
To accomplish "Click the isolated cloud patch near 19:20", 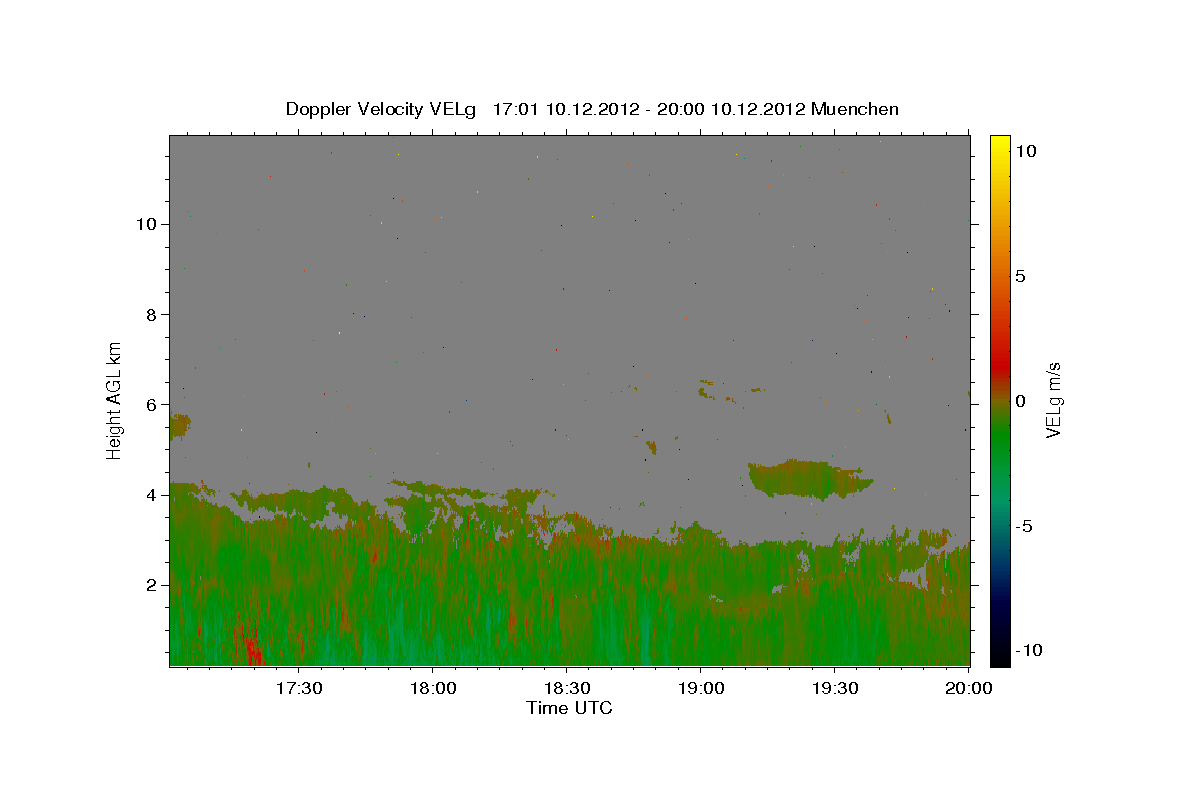I will [x=808, y=479].
